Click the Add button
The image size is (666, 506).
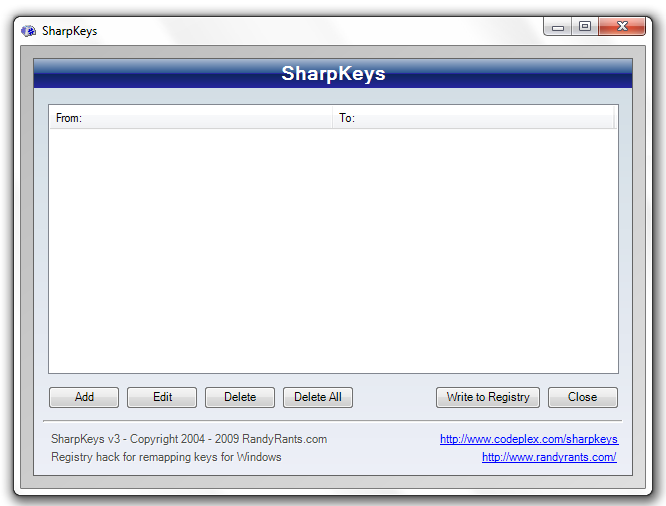coord(84,397)
